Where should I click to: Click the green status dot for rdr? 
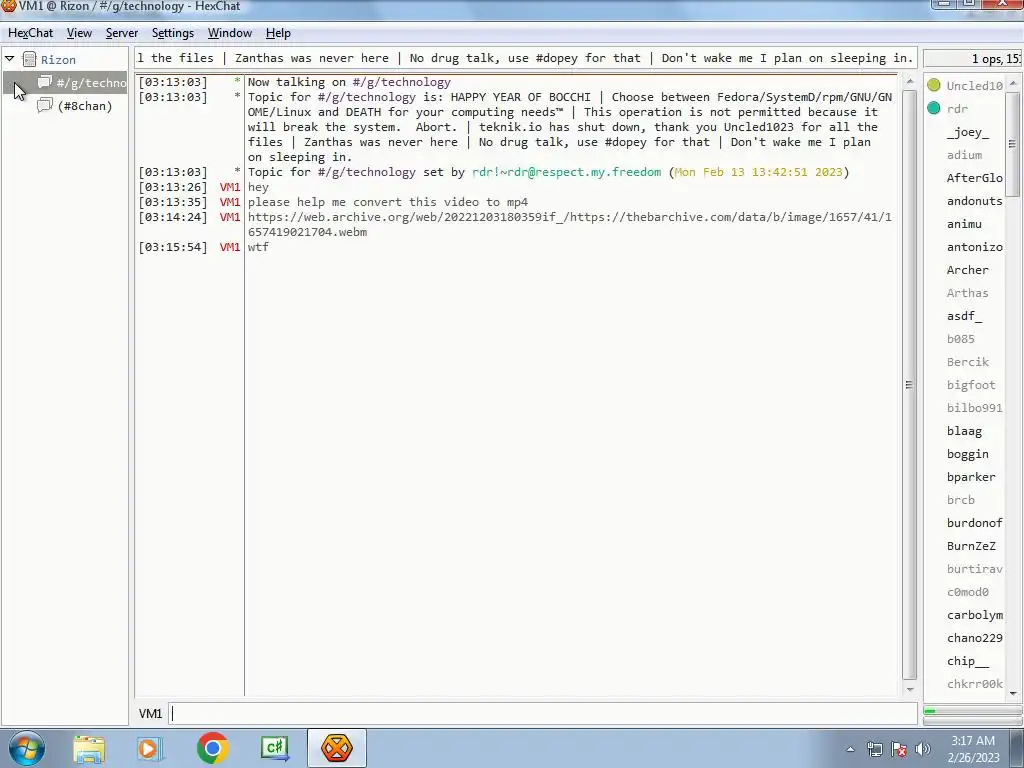coord(934,108)
